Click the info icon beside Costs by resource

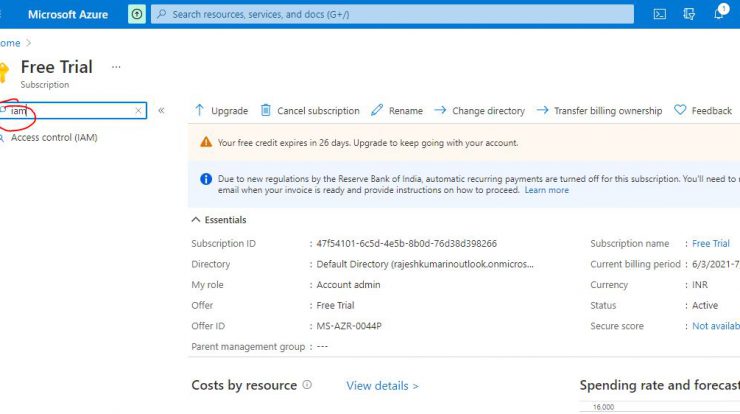[307, 385]
